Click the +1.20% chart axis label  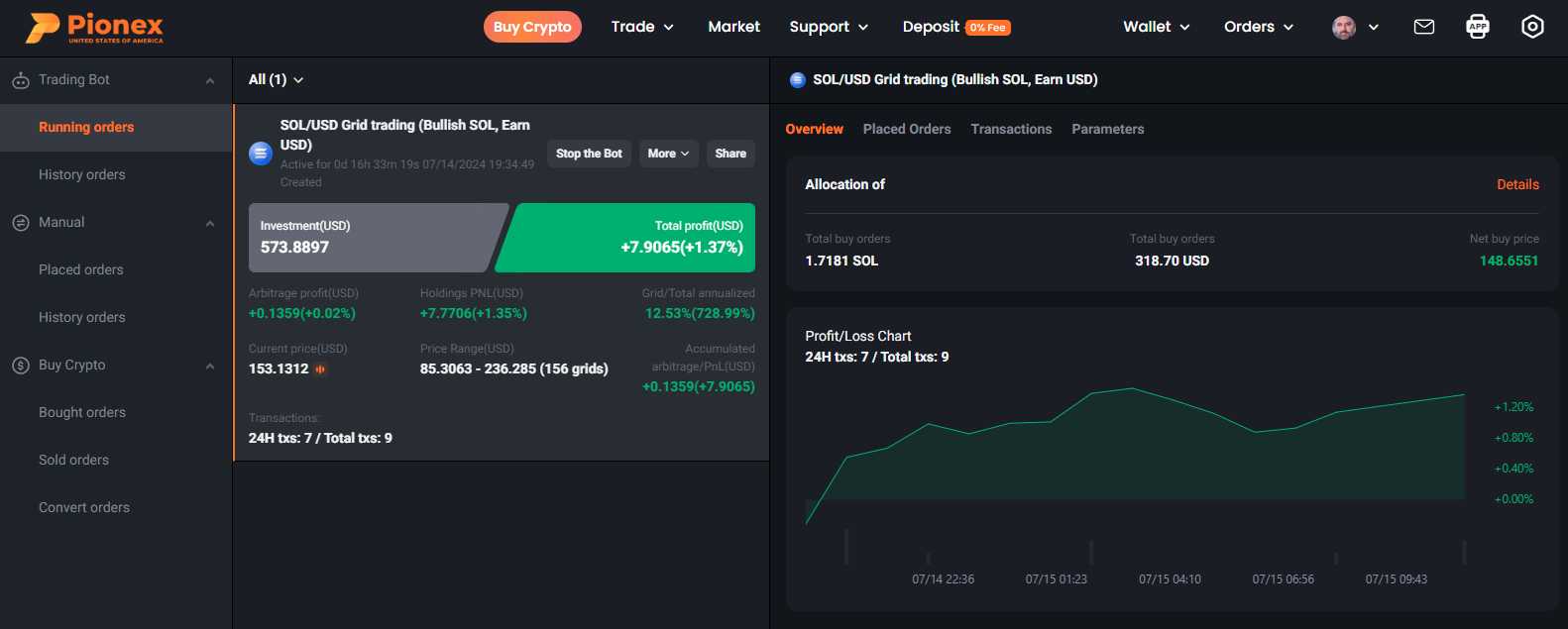click(x=1513, y=408)
